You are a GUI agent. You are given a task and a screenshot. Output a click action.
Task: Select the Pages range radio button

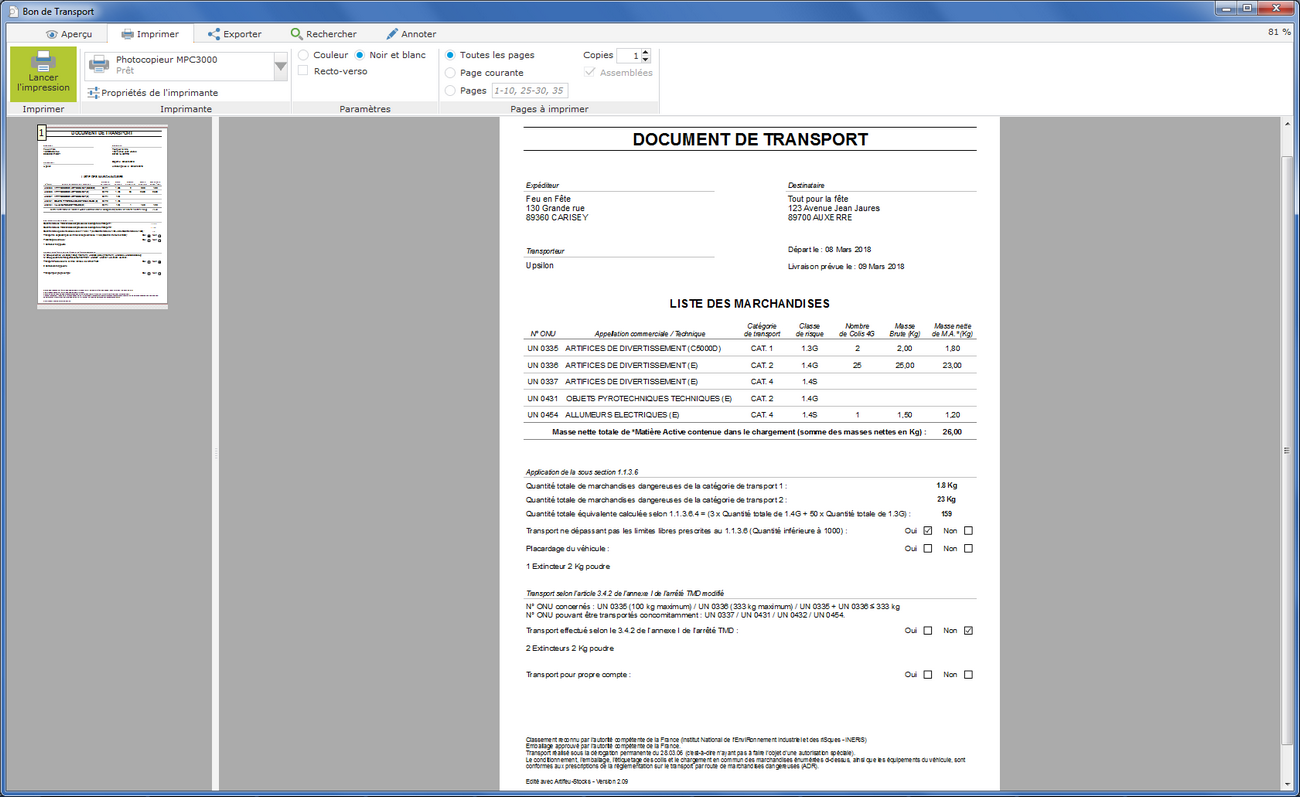point(450,90)
